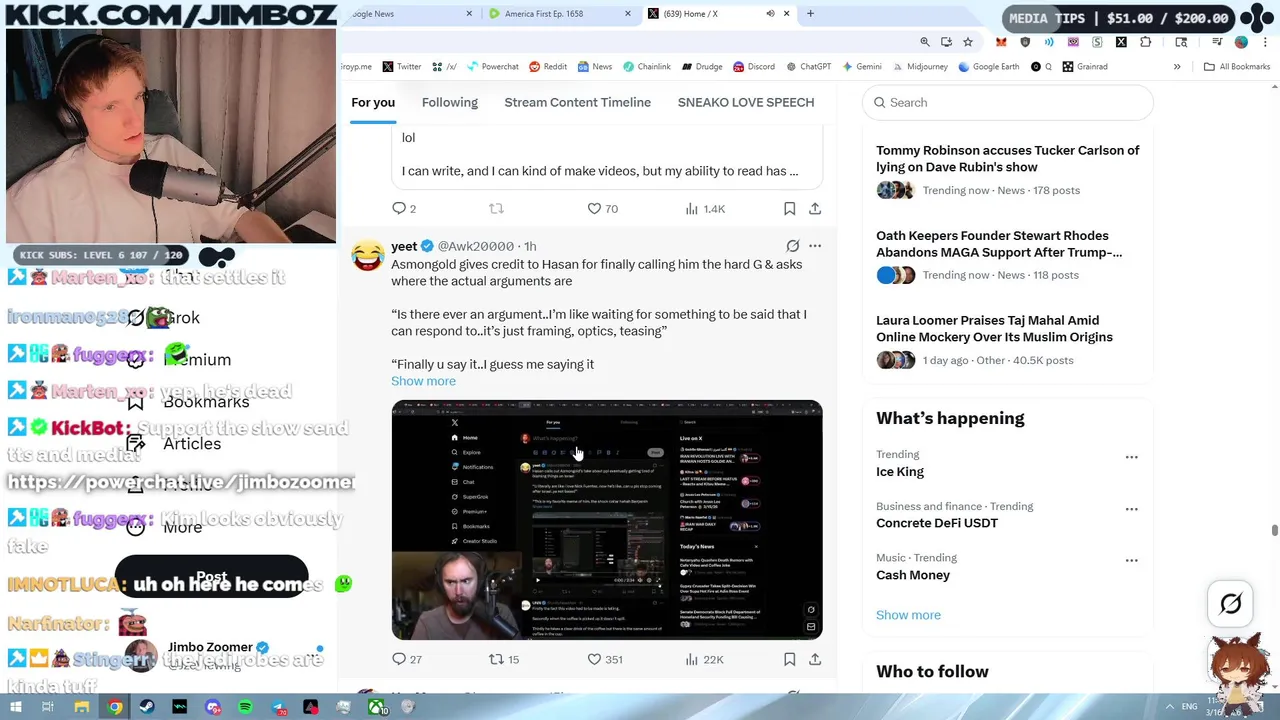Repost the yeet post showing 15 reposts
1280x720 pixels.
[504, 659]
